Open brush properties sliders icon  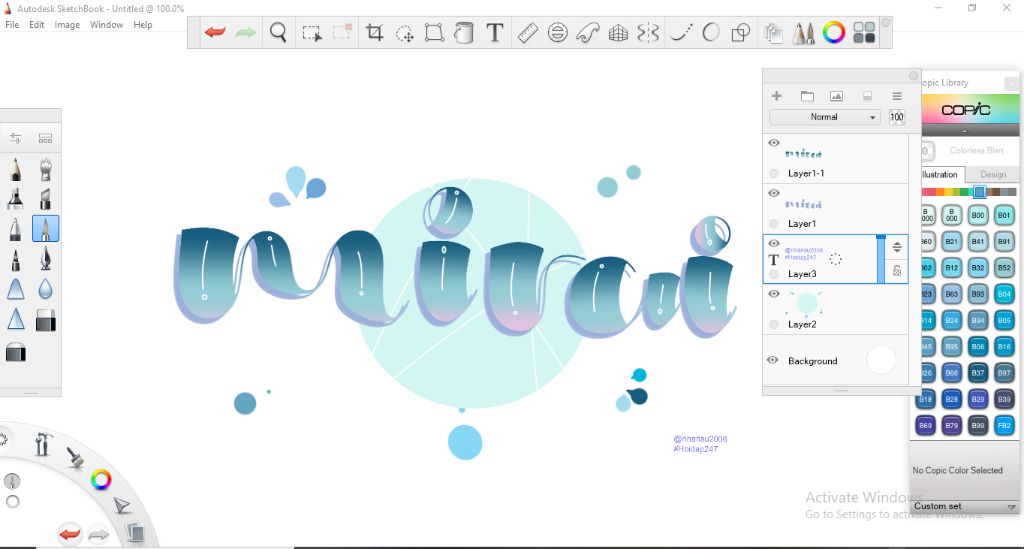(x=15, y=138)
